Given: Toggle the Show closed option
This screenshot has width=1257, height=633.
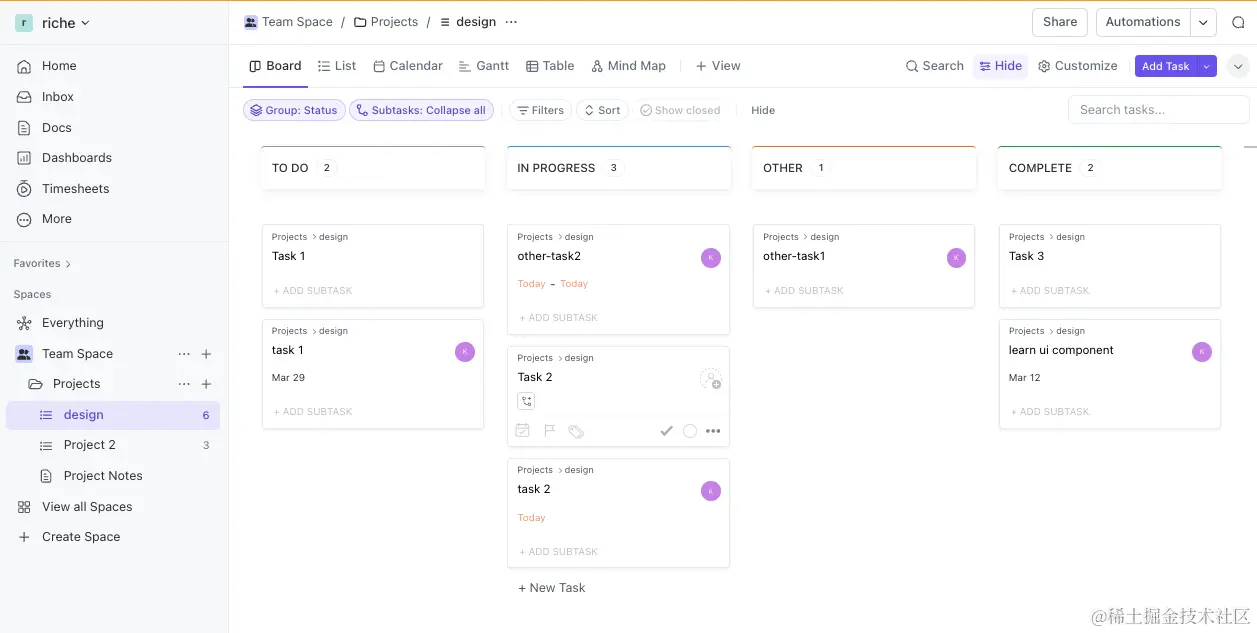Looking at the screenshot, I should coord(680,110).
